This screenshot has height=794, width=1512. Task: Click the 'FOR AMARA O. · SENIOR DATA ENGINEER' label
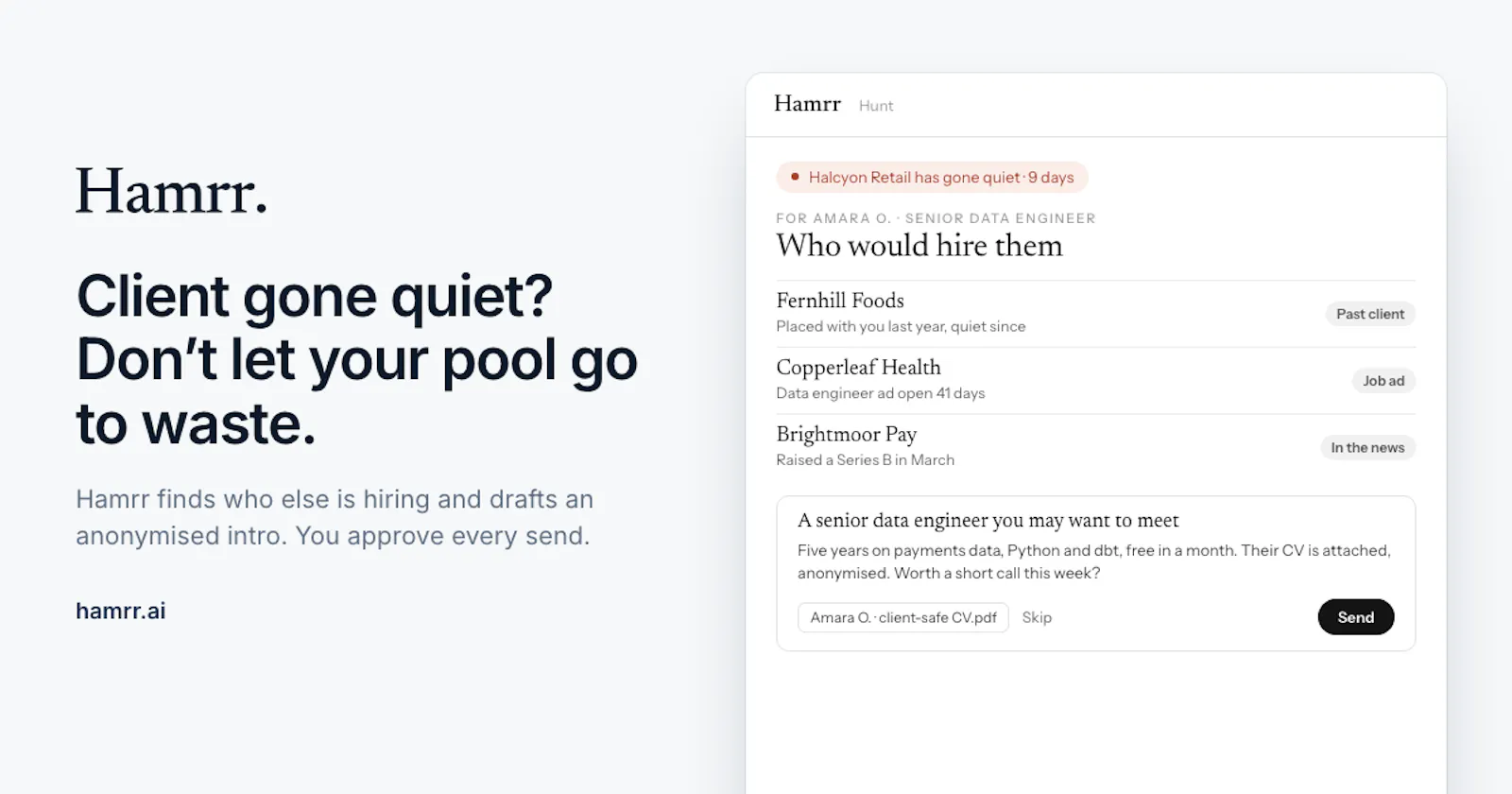936,218
